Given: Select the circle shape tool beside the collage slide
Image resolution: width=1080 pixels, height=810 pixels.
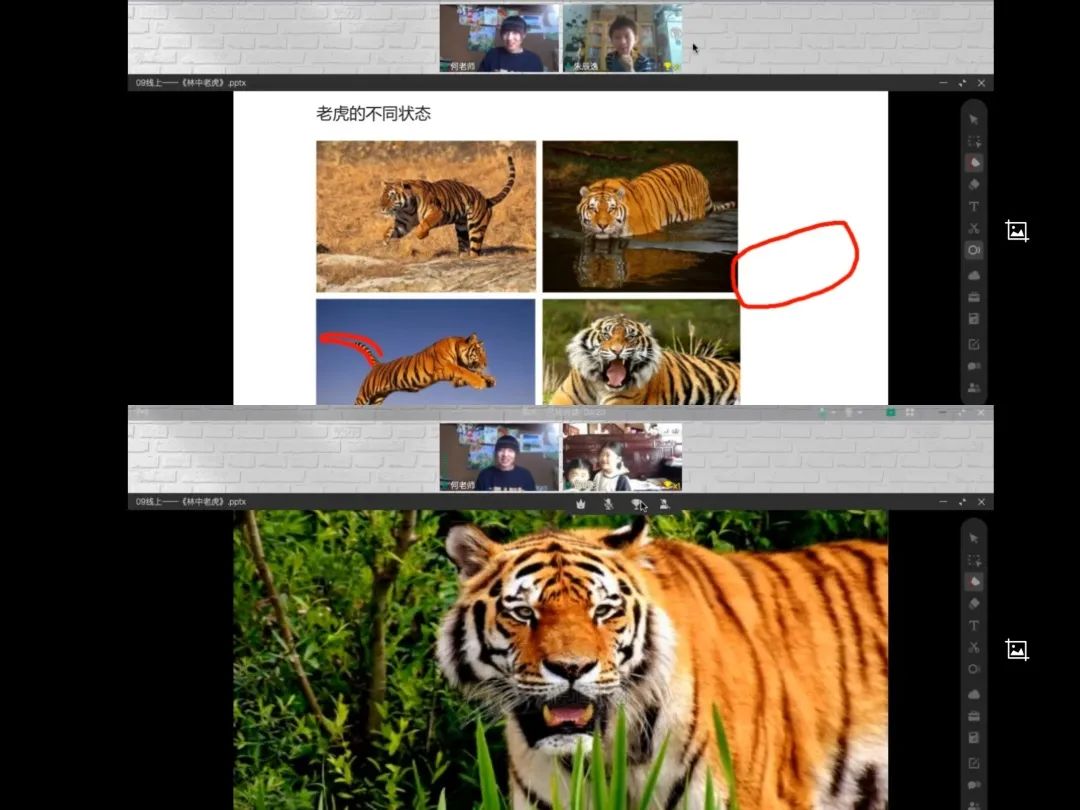Looking at the screenshot, I should 974,250.
